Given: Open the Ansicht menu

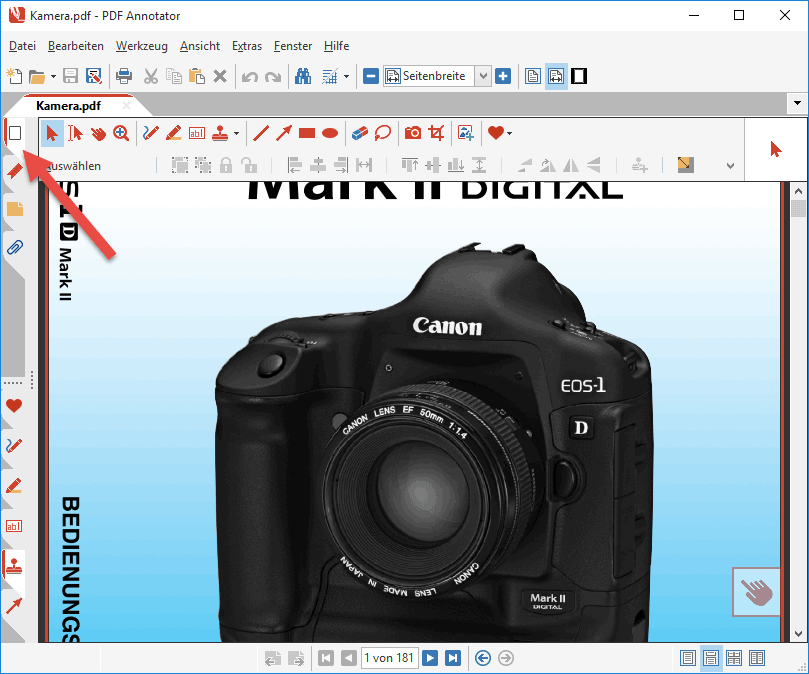Looking at the screenshot, I should click(x=200, y=46).
